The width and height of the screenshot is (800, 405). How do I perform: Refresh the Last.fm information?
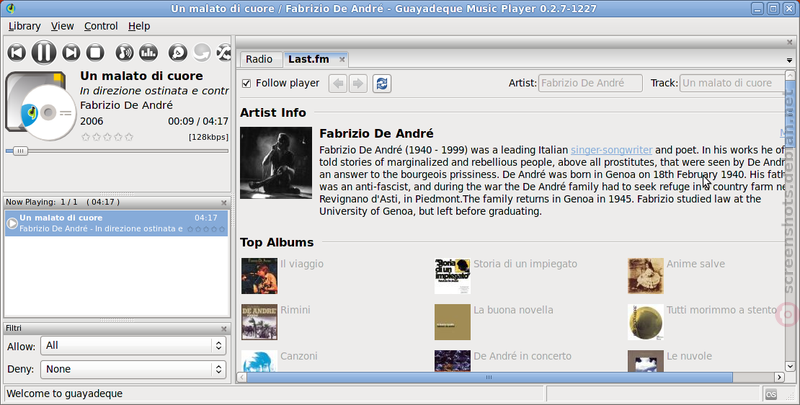[x=382, y=83]
